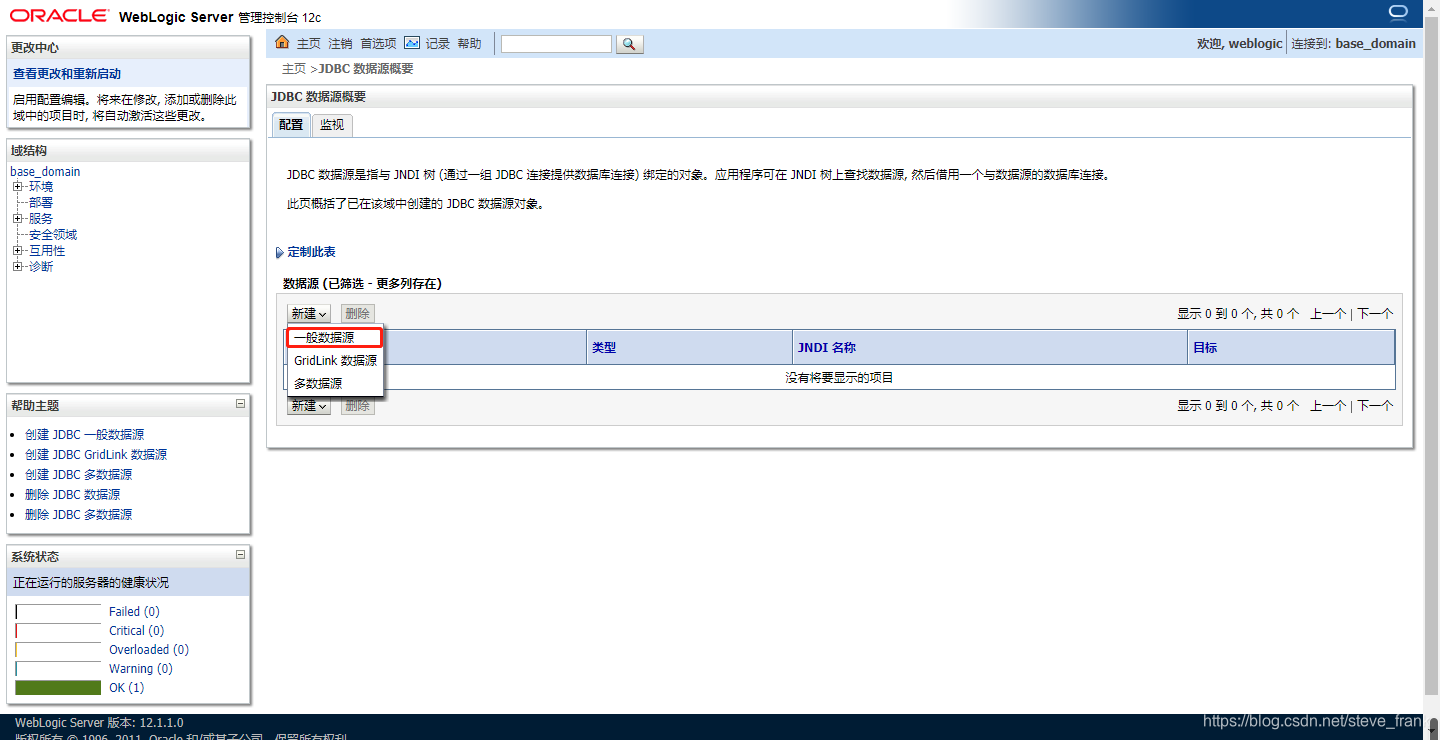Click the Critical (0) status link
This screenshot has width=1440, height=740.
136,631
